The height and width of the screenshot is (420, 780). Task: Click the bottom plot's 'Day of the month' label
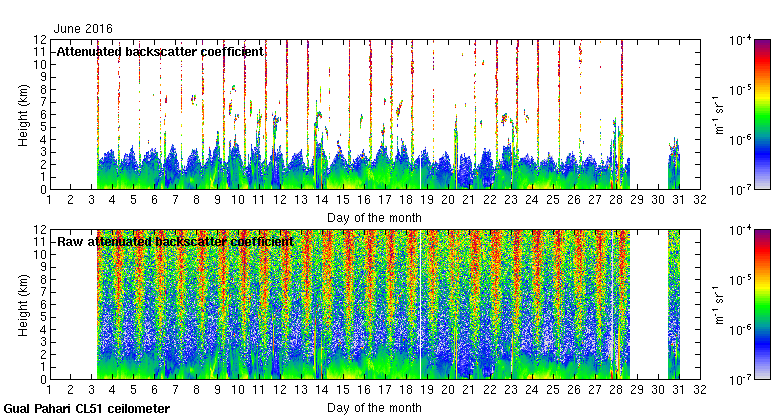click(374, 407)
